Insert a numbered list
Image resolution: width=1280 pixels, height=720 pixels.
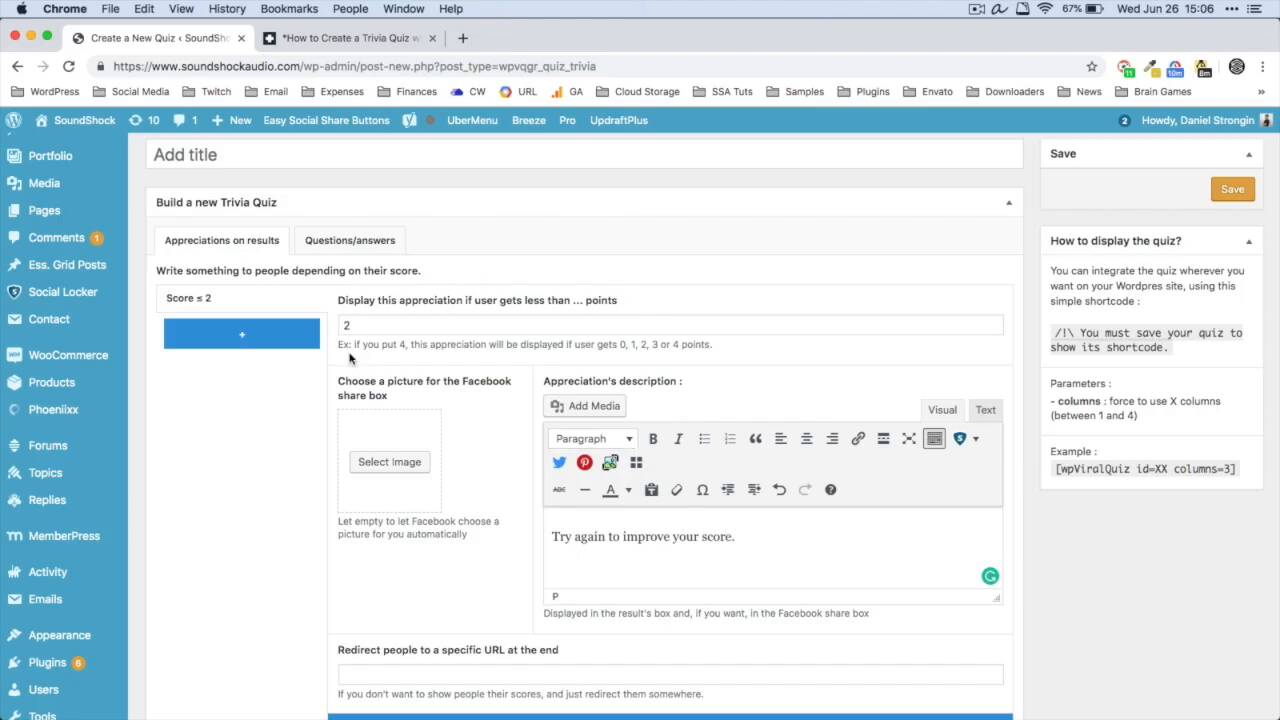point(730,439)
